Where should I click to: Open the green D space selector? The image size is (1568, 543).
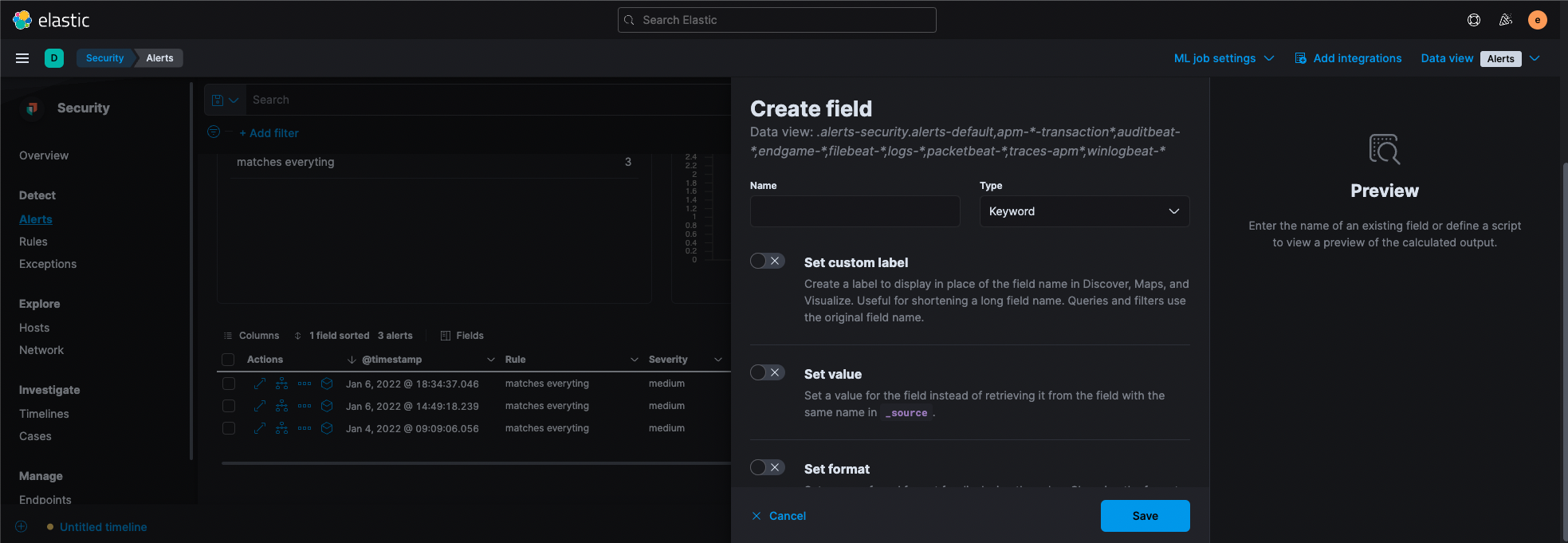pyautogui.click(x=54, y=58)
